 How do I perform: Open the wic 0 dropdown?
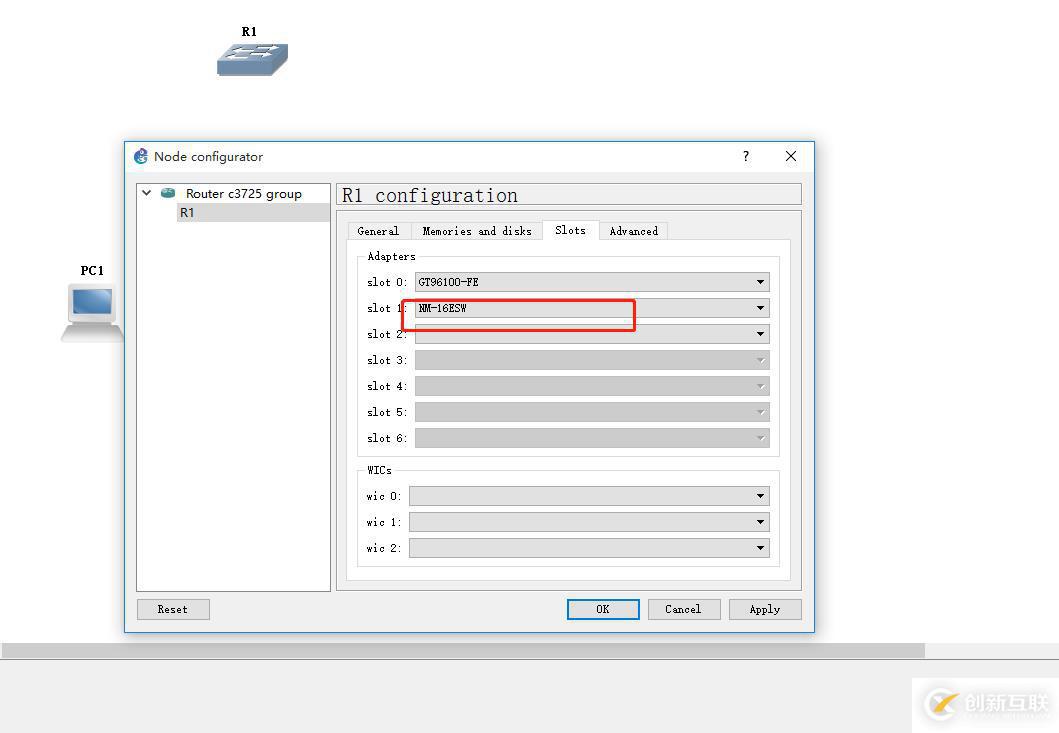coord(589,496)
